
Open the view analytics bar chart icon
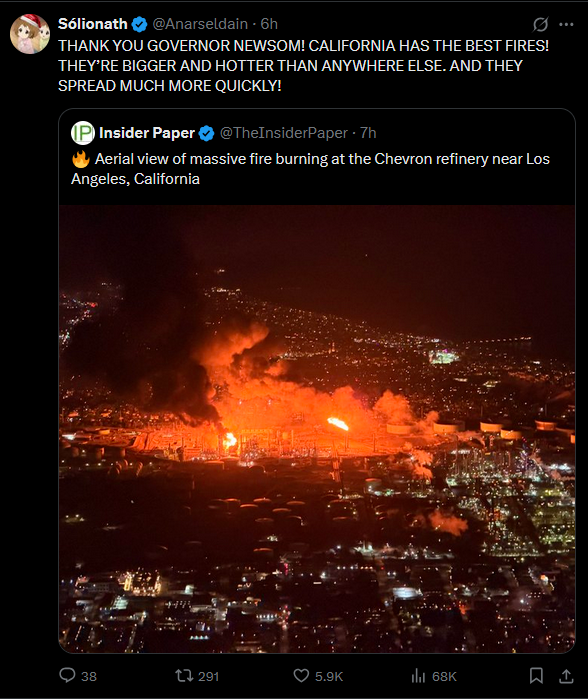pyautogui.click(x=418, y=676)
